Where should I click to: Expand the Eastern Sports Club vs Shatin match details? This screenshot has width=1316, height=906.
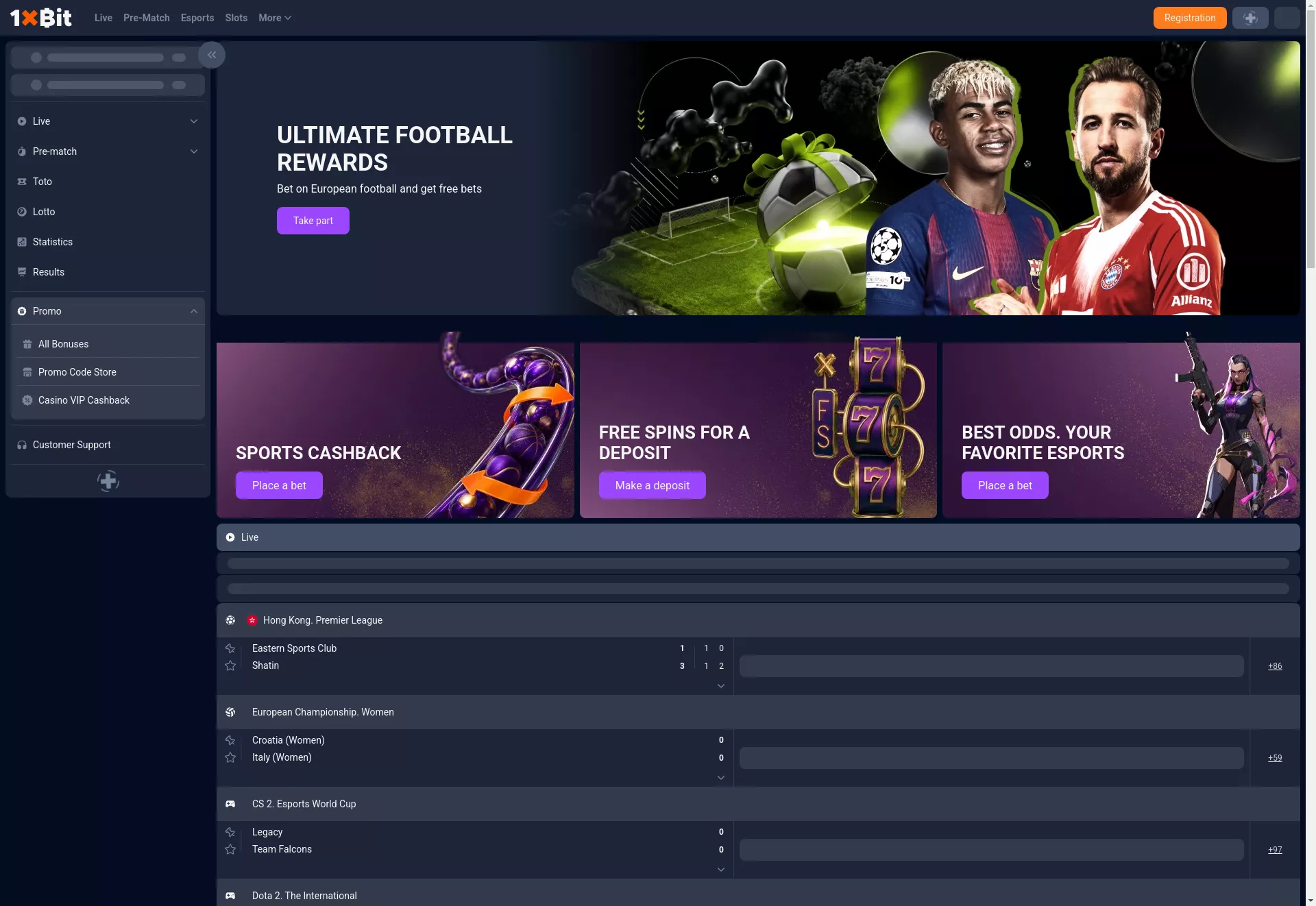(721, 686)
